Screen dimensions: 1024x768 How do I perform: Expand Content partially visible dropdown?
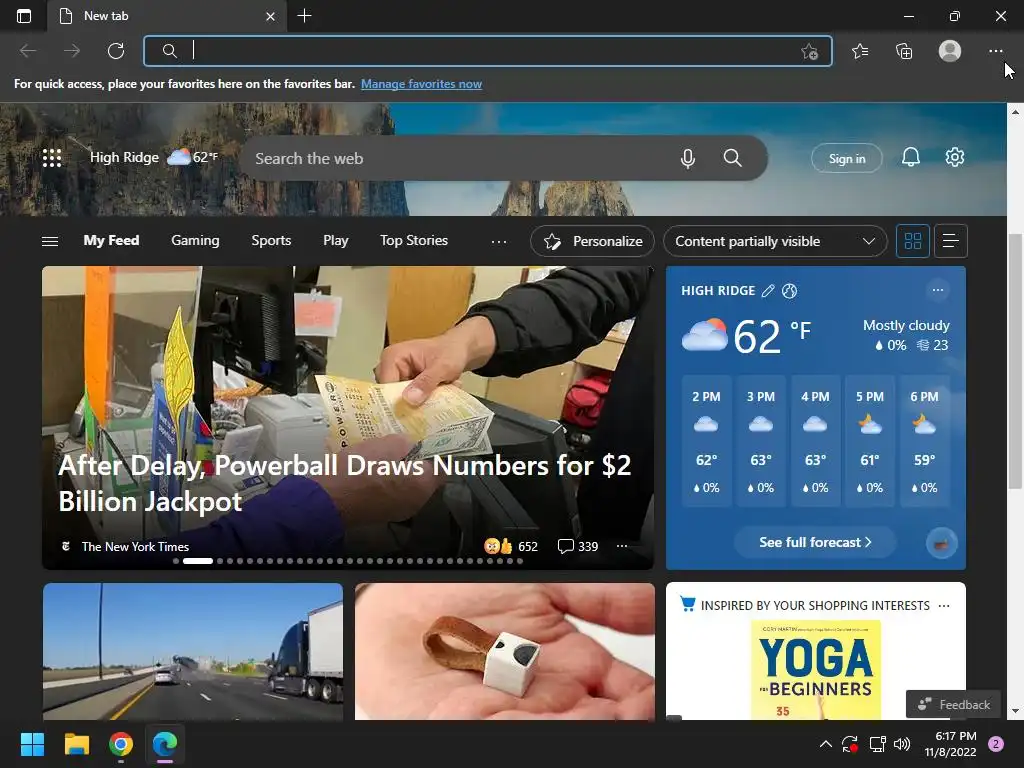pyautogui.click(x=775, y=241)
